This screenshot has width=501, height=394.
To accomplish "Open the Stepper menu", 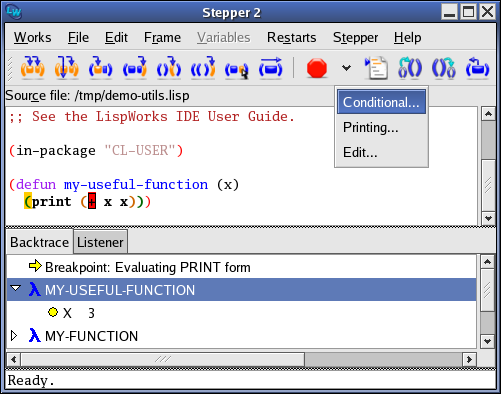I will 355,37.
